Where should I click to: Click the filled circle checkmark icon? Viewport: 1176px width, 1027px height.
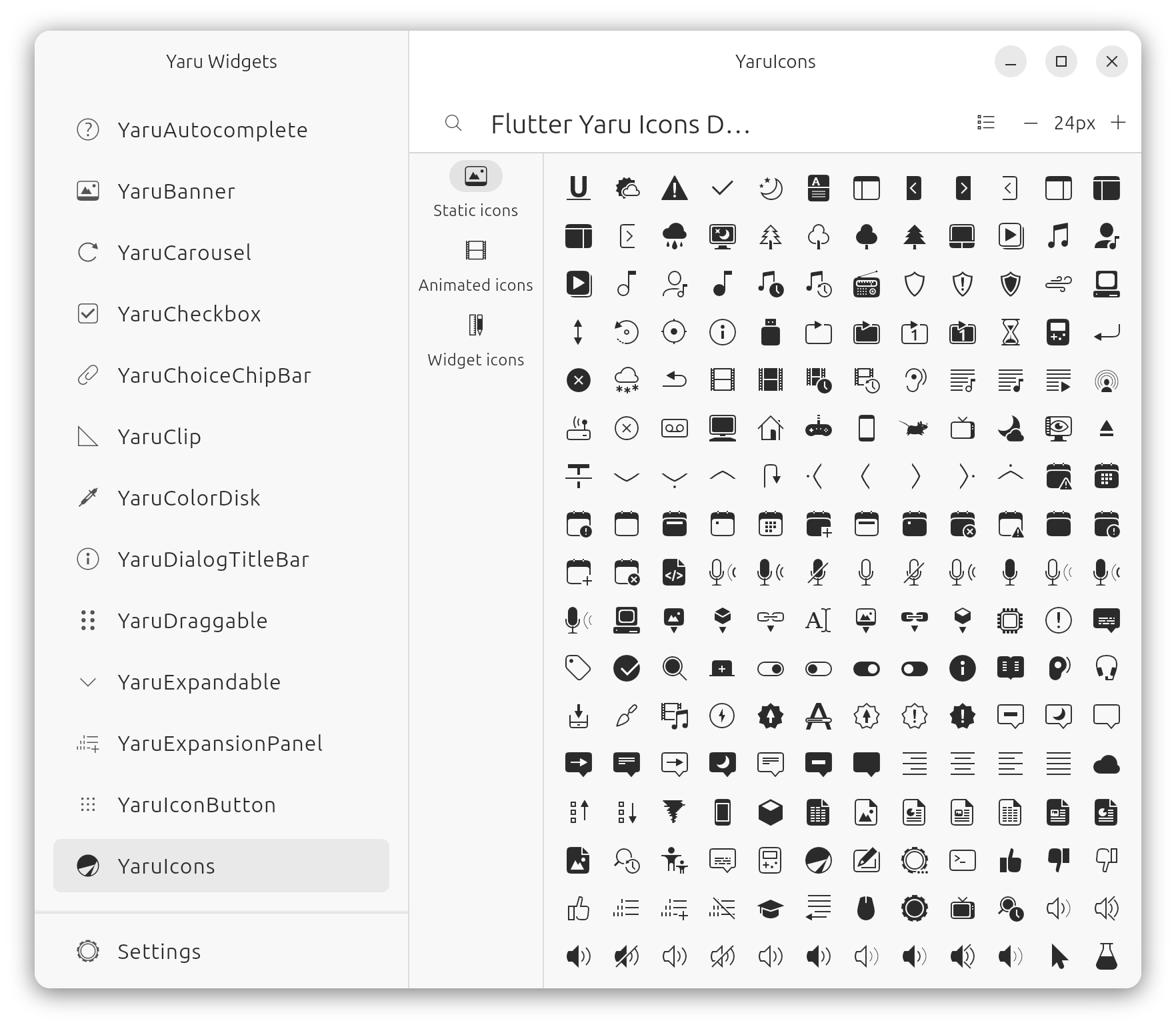627,668
